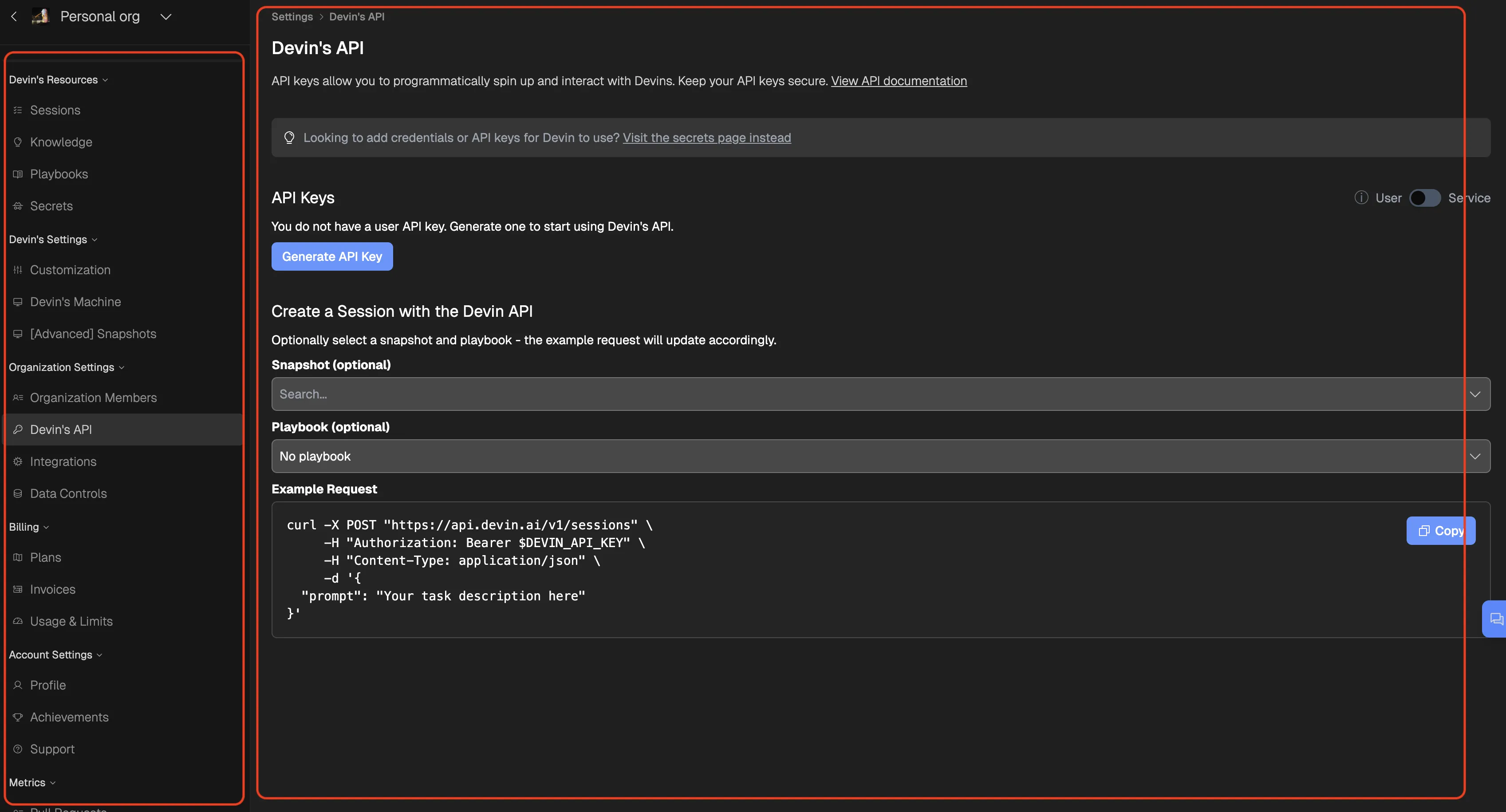Collapse the Organization Settings section

point(67,367)
